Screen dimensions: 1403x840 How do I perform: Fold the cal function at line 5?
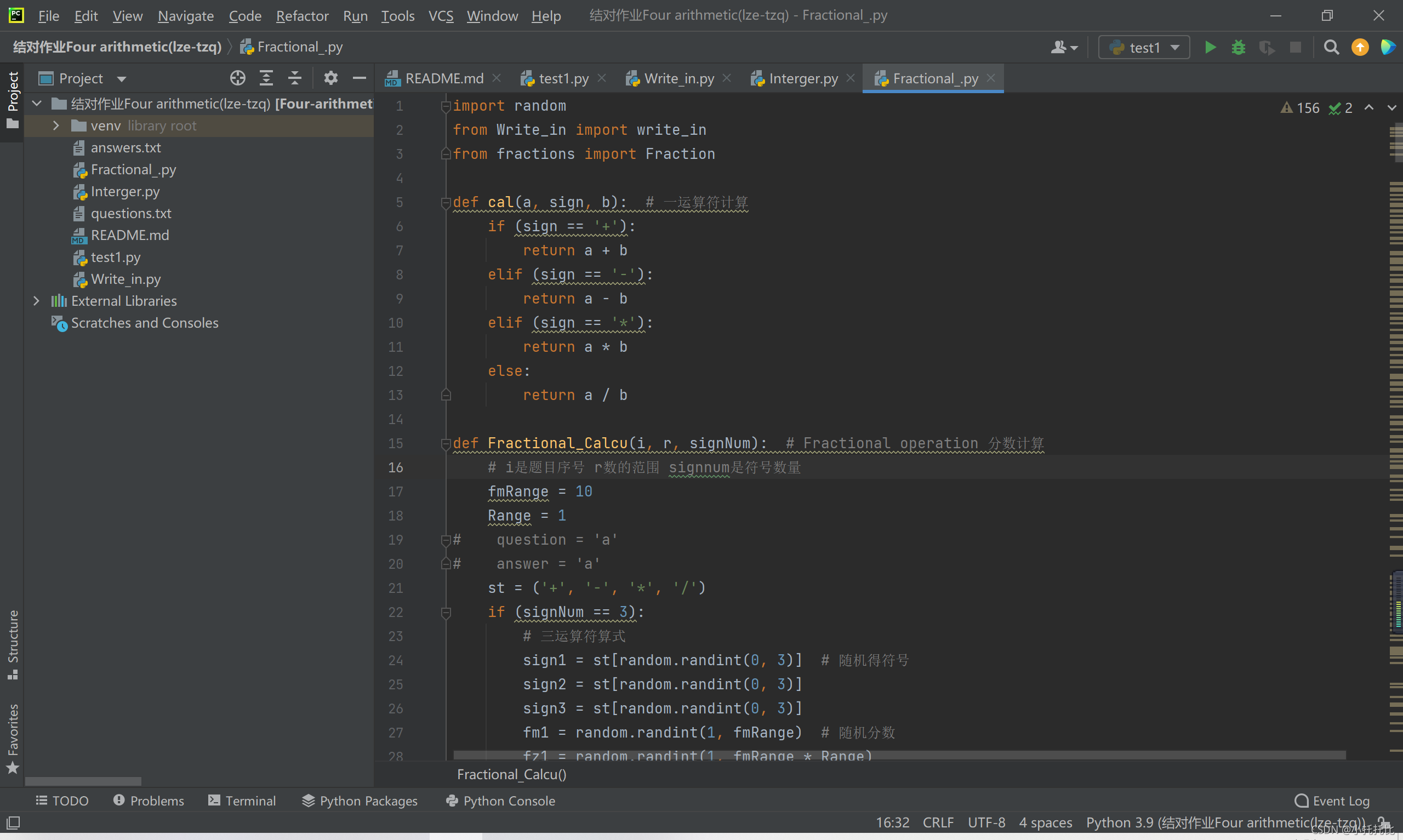pyautogui.click(x=446, y=203)
